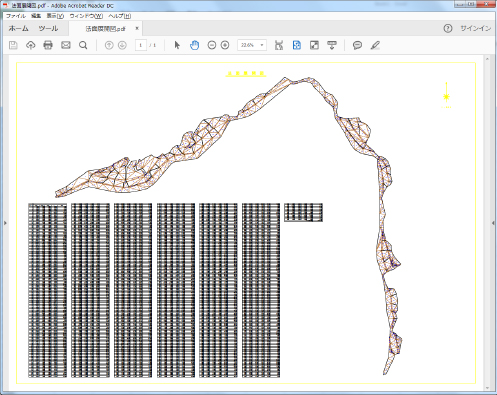This screenshot has width=497, height=395.
Task: Activate the Hand pan tool
Action: click(194, 45)
